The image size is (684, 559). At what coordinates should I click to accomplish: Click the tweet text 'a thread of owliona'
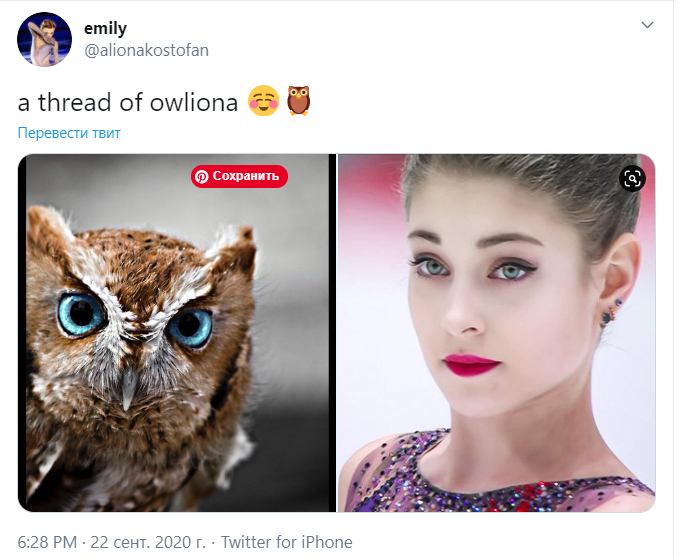click(131, 103)
